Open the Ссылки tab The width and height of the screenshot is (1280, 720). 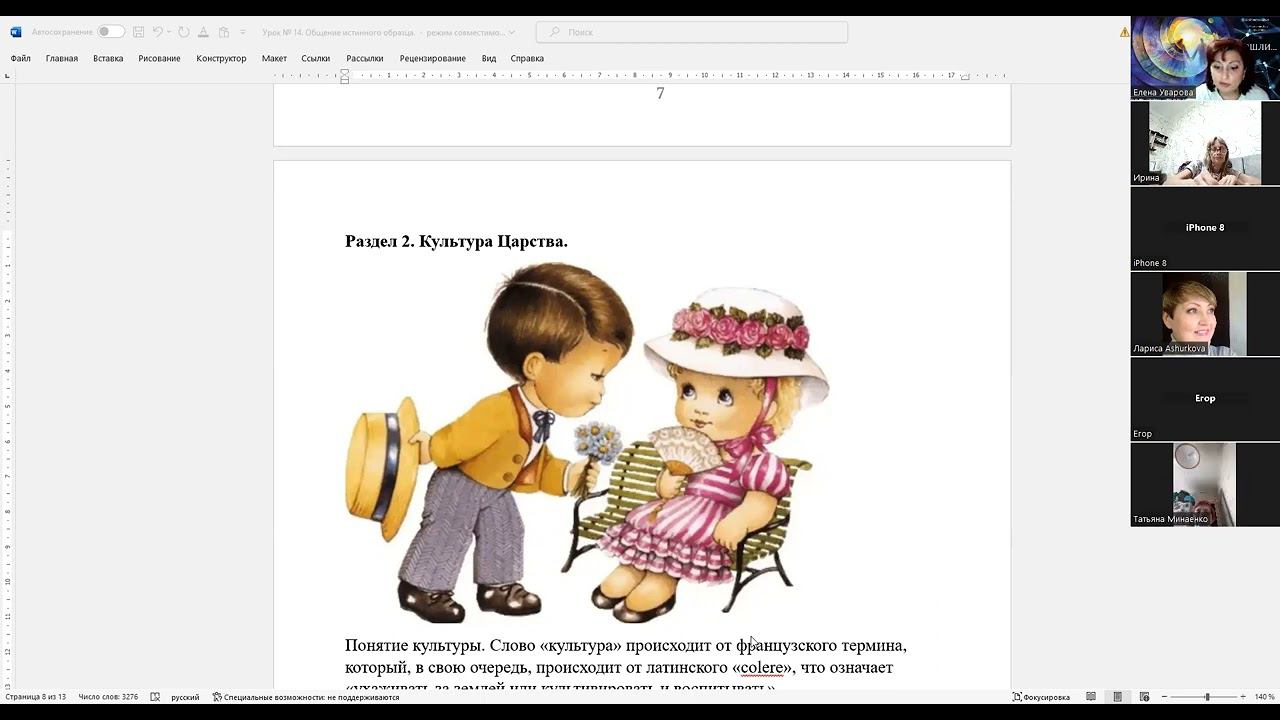pos(316,58)
